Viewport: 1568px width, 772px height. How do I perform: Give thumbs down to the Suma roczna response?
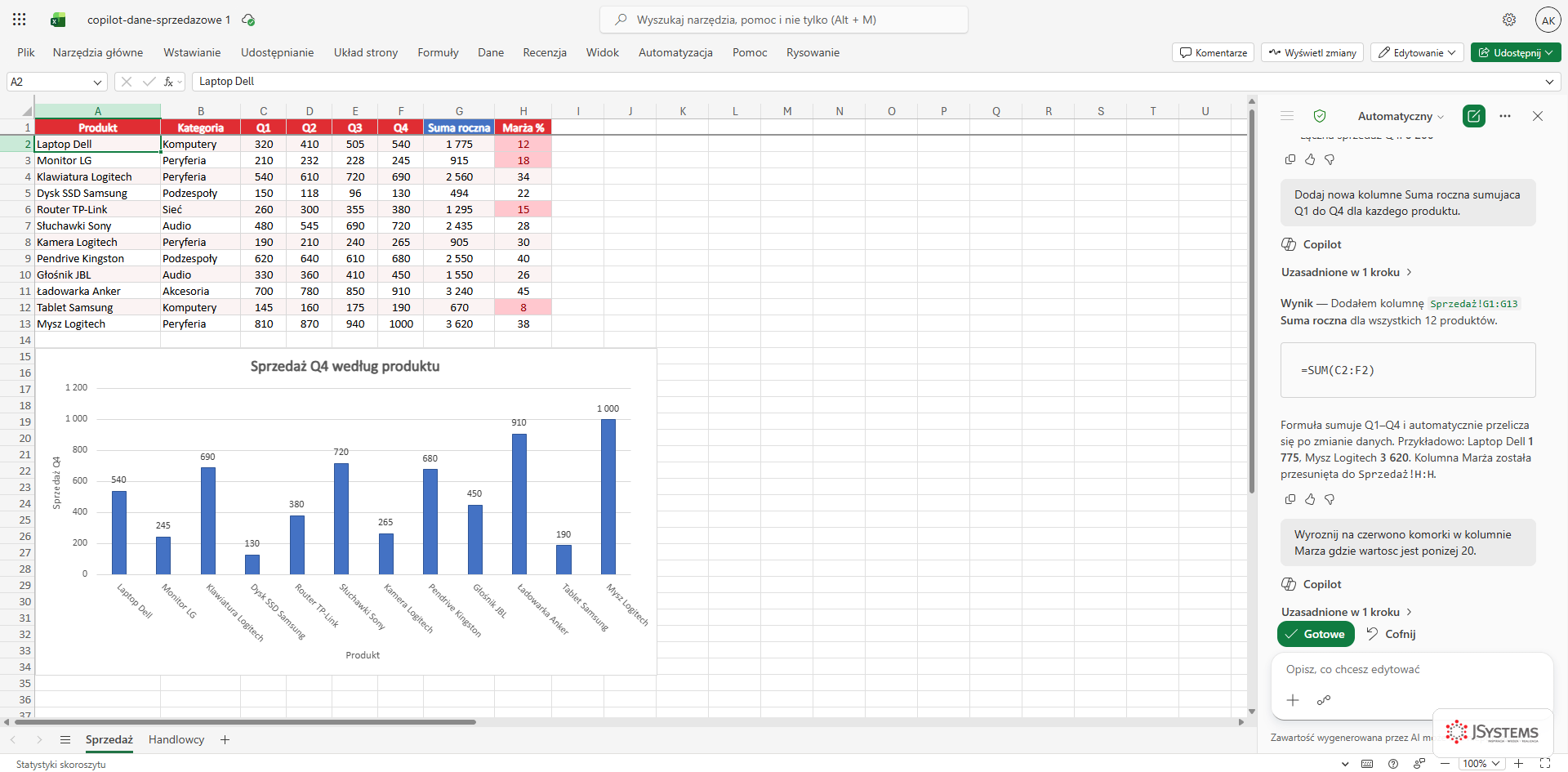(1330, 499)
